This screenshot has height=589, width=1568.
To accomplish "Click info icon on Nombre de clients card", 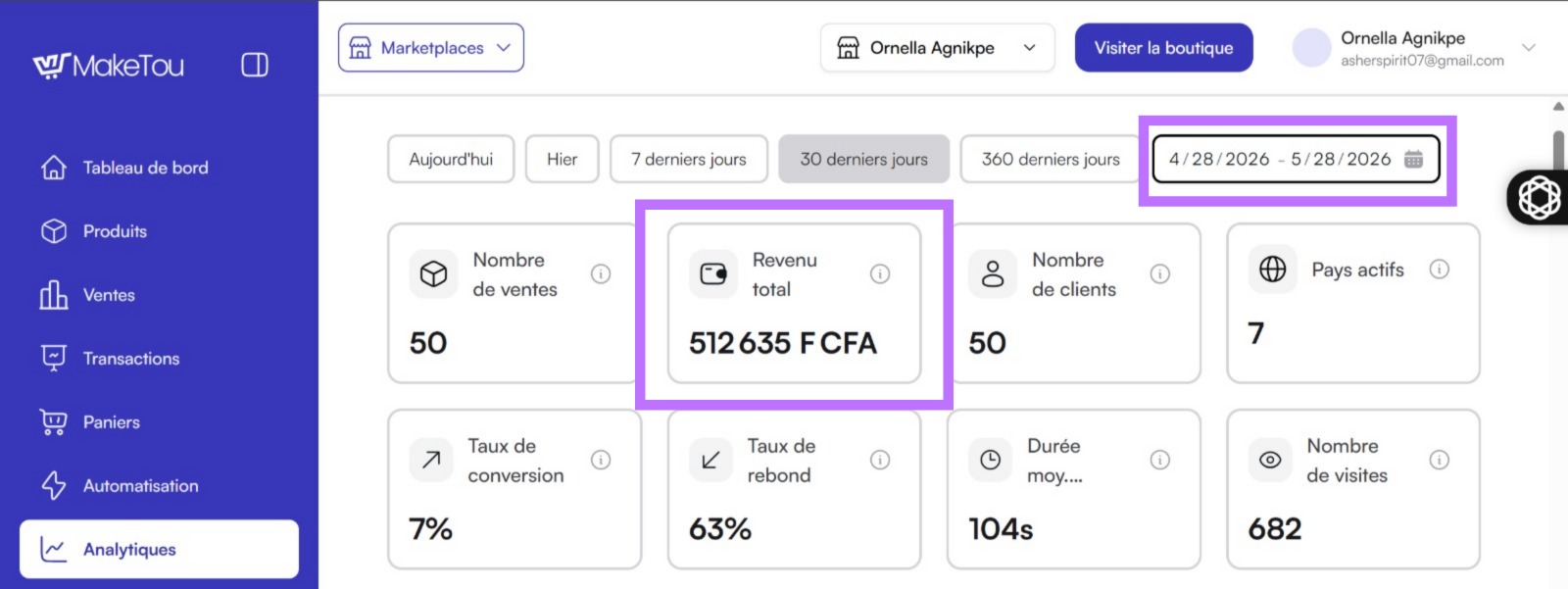I will click(x=1159, y=274).
